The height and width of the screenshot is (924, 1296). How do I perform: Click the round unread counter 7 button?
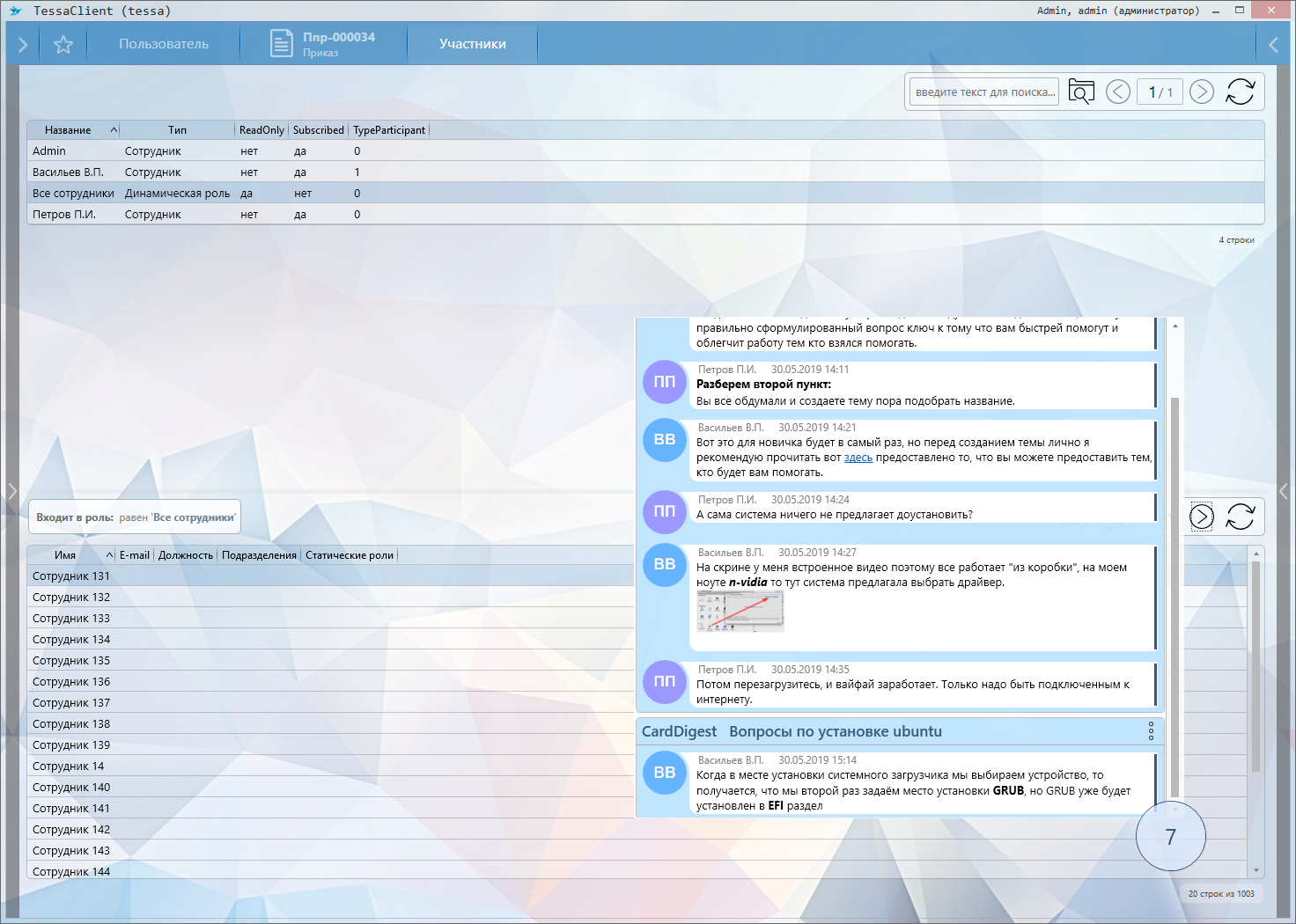(x=1170, y=836)
